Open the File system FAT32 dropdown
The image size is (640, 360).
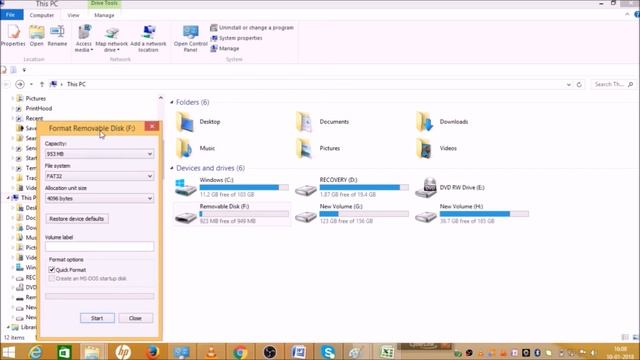[x=100, y=176]
